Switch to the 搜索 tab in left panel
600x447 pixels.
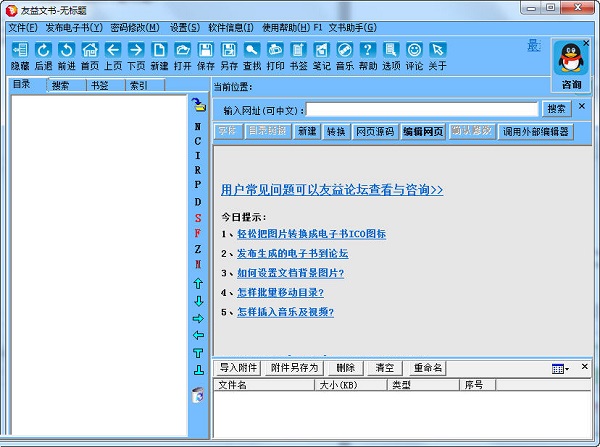[66, 86]
